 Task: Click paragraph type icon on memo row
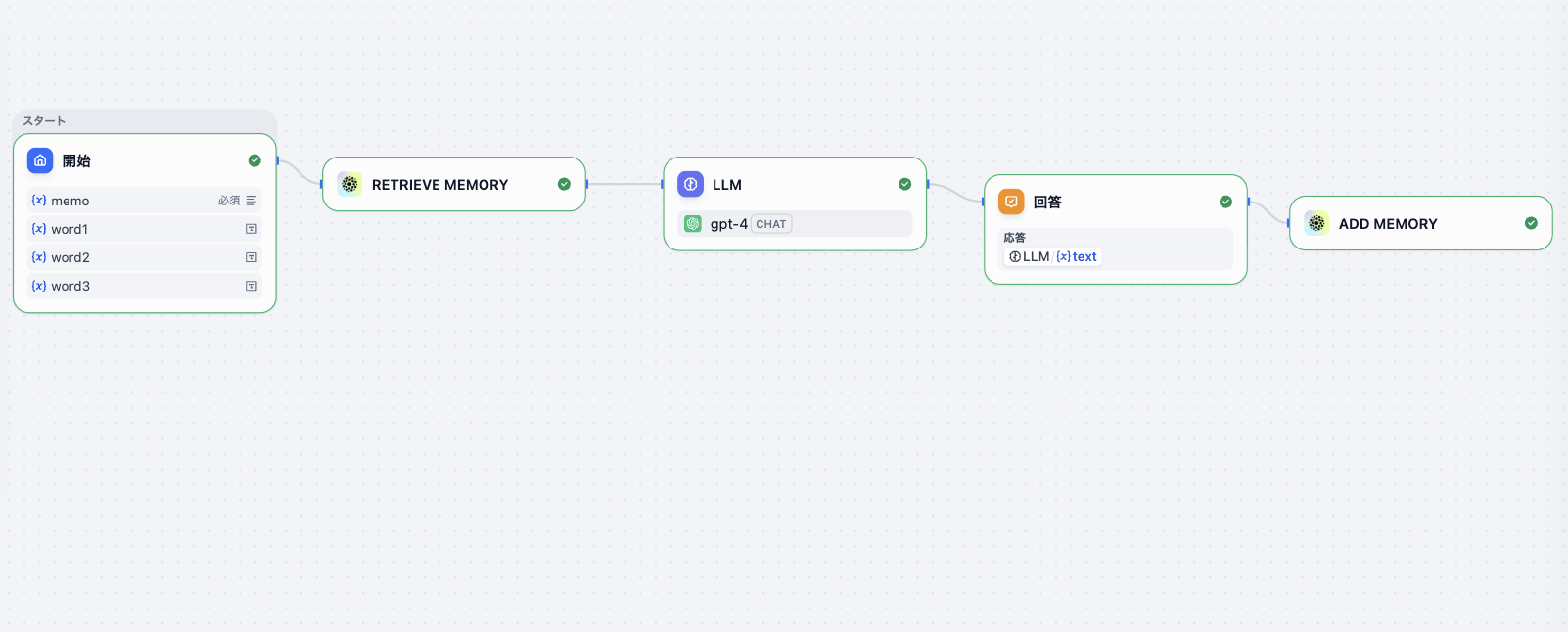click(252, 201)
